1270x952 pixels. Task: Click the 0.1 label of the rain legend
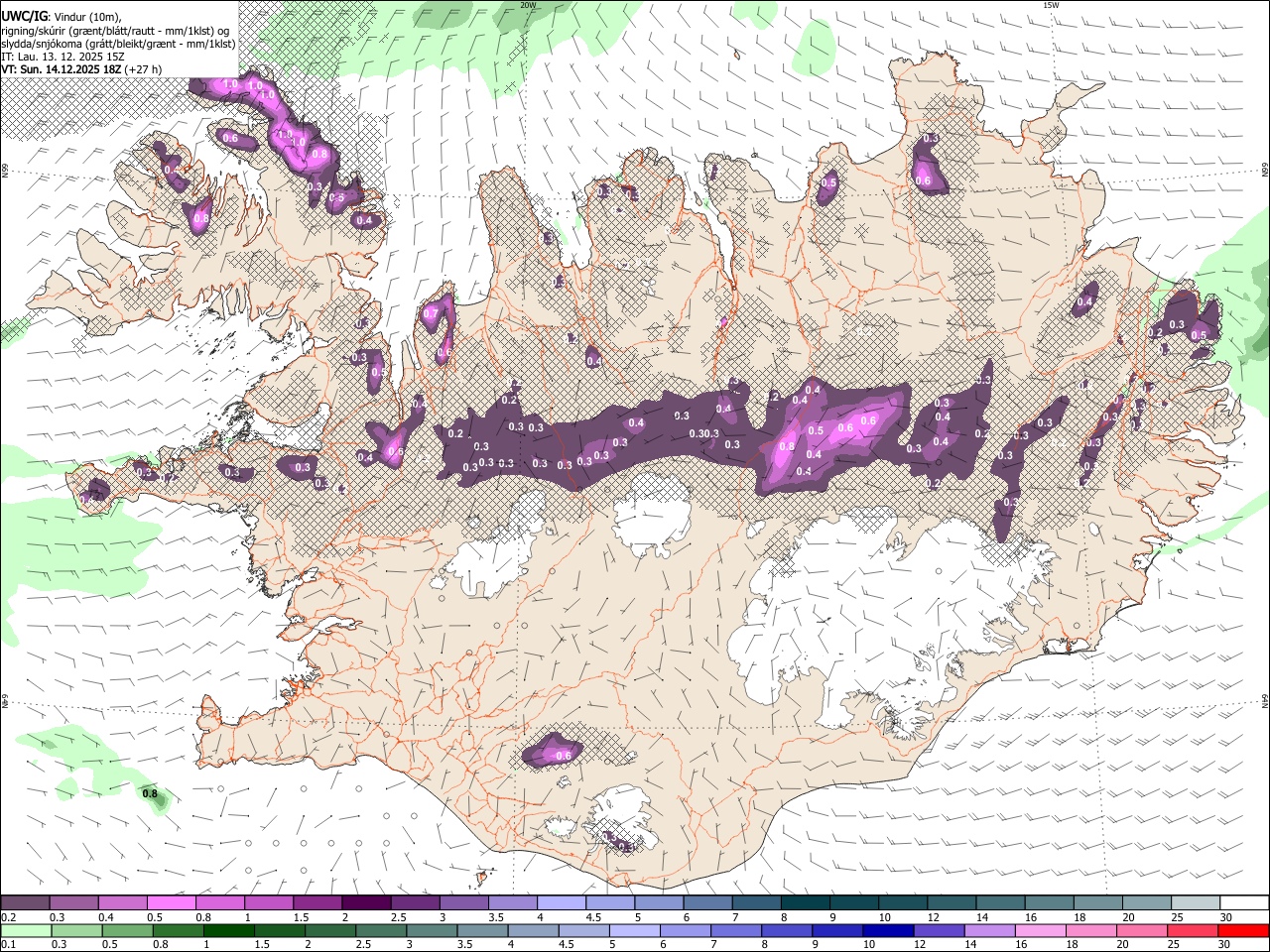(8, 945)
